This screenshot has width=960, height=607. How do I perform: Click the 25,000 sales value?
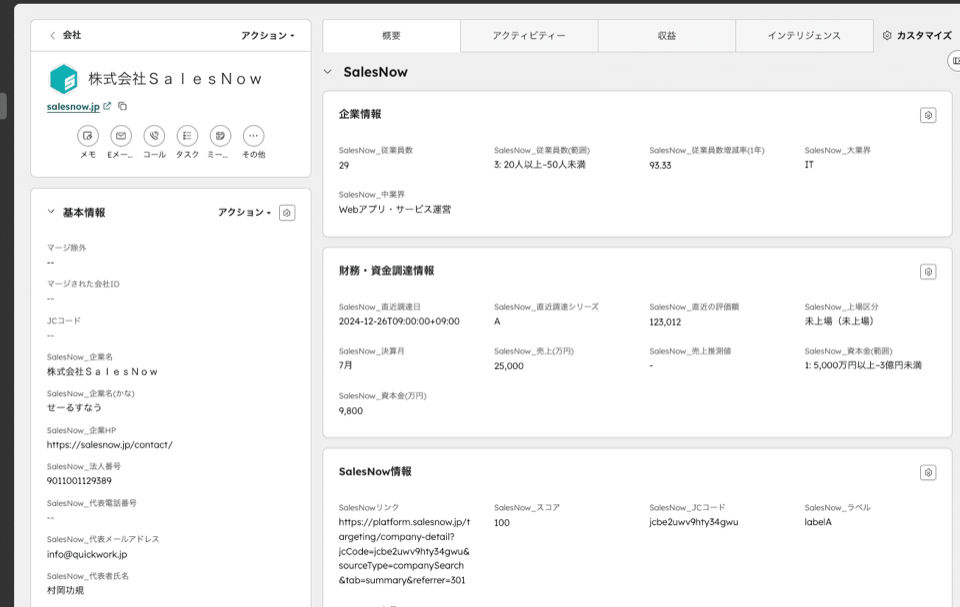509,366
